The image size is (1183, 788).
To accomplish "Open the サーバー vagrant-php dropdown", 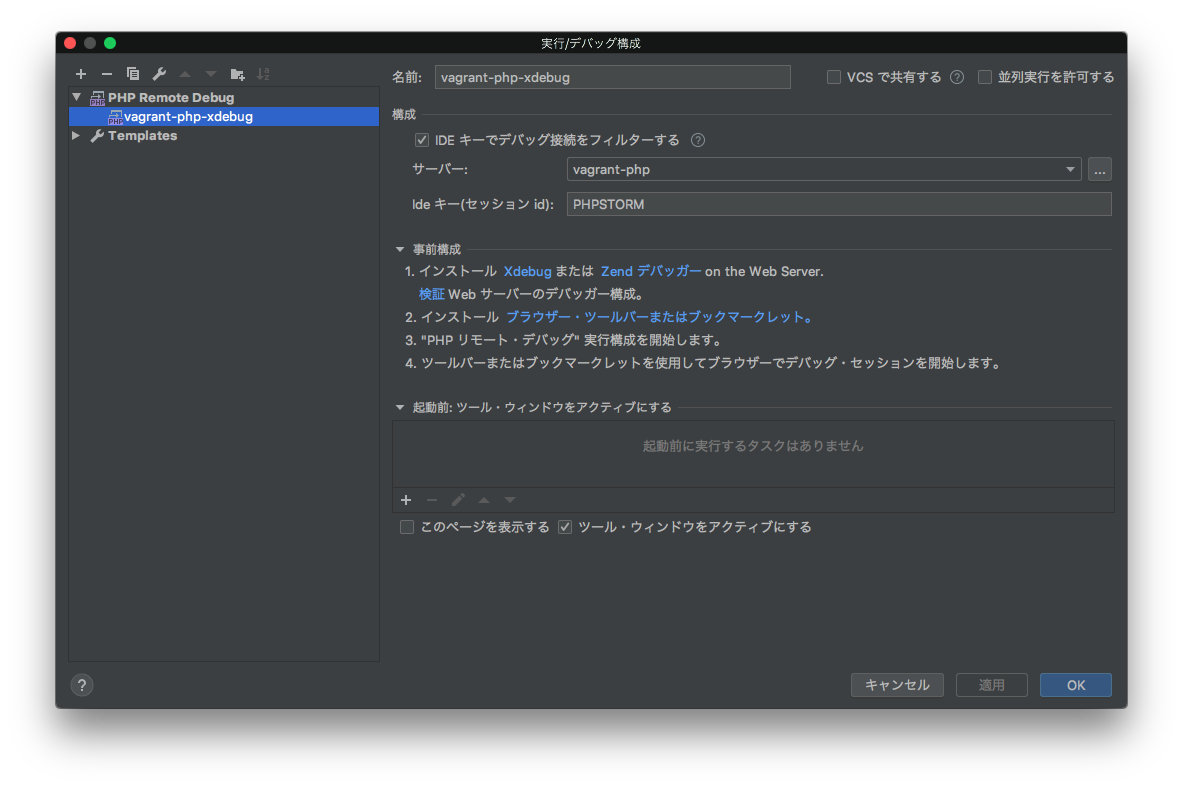I will 824,169.
